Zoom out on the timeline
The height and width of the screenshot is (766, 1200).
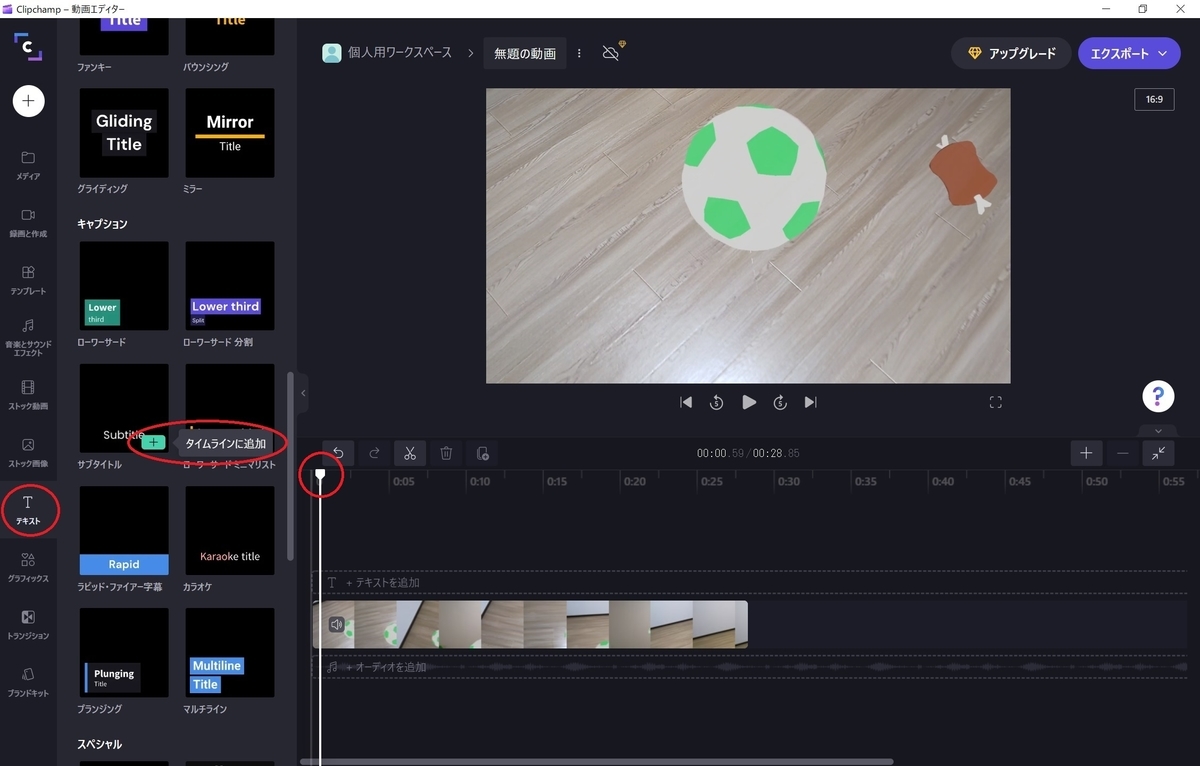point(1122,453)
